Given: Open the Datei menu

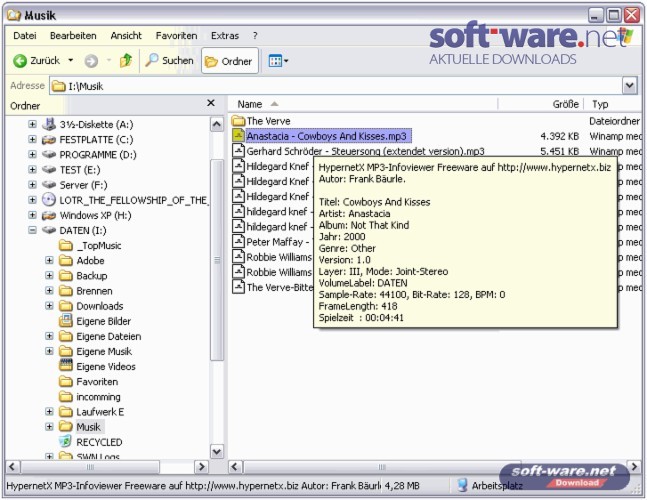Looking at the screenshot, I should [x=25, y=36].
